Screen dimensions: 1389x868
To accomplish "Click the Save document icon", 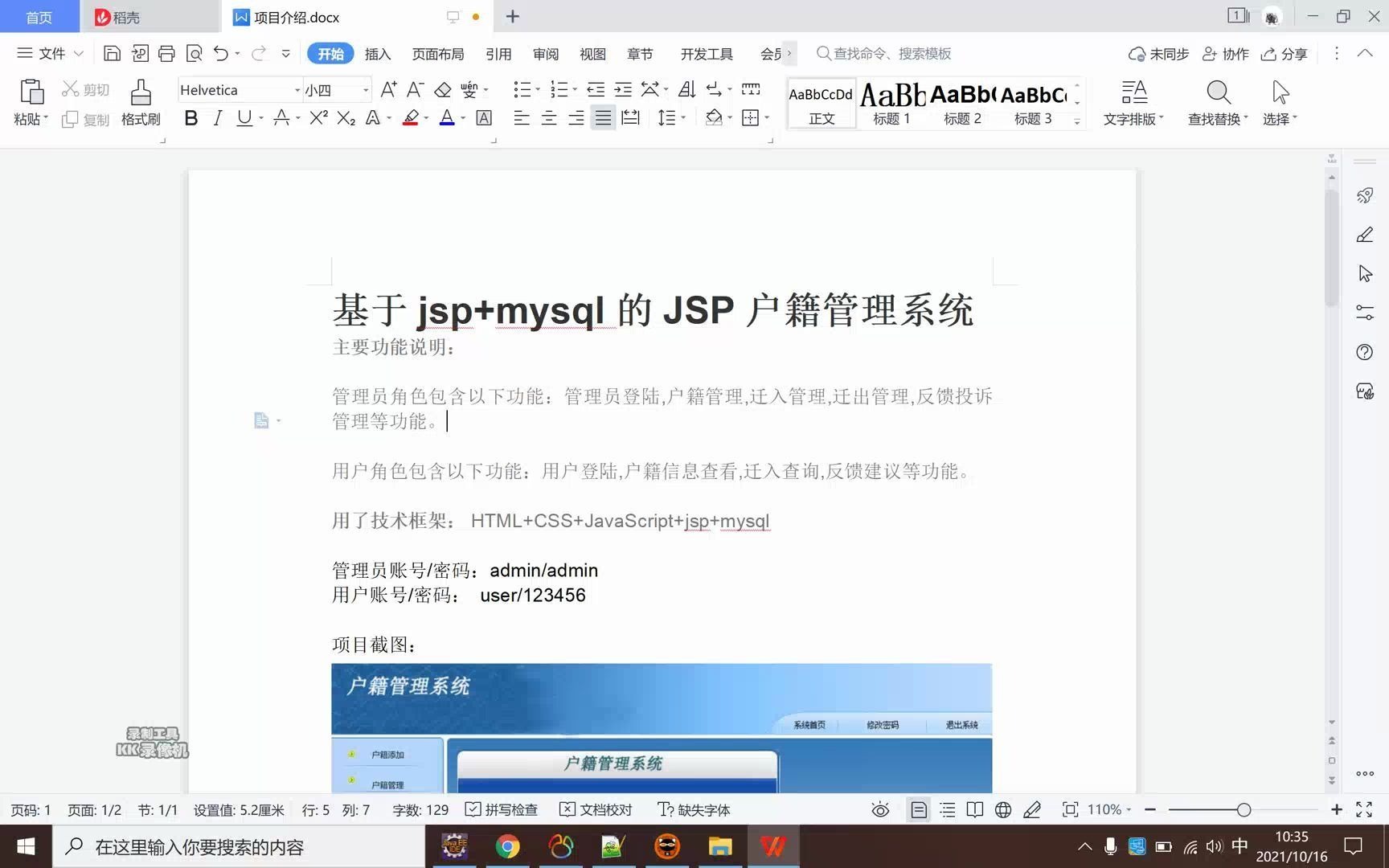I will coord(113,54).
